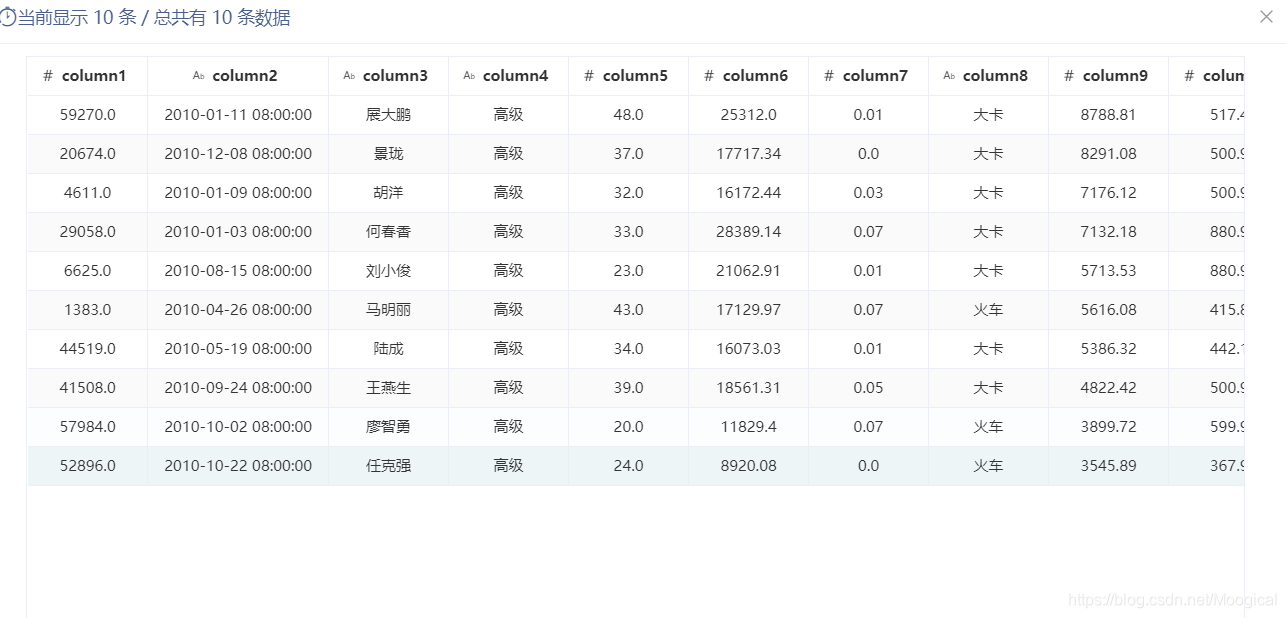1286x618 pixels.
Task: Click cell value 1383.0
Action: pos(88,310)
